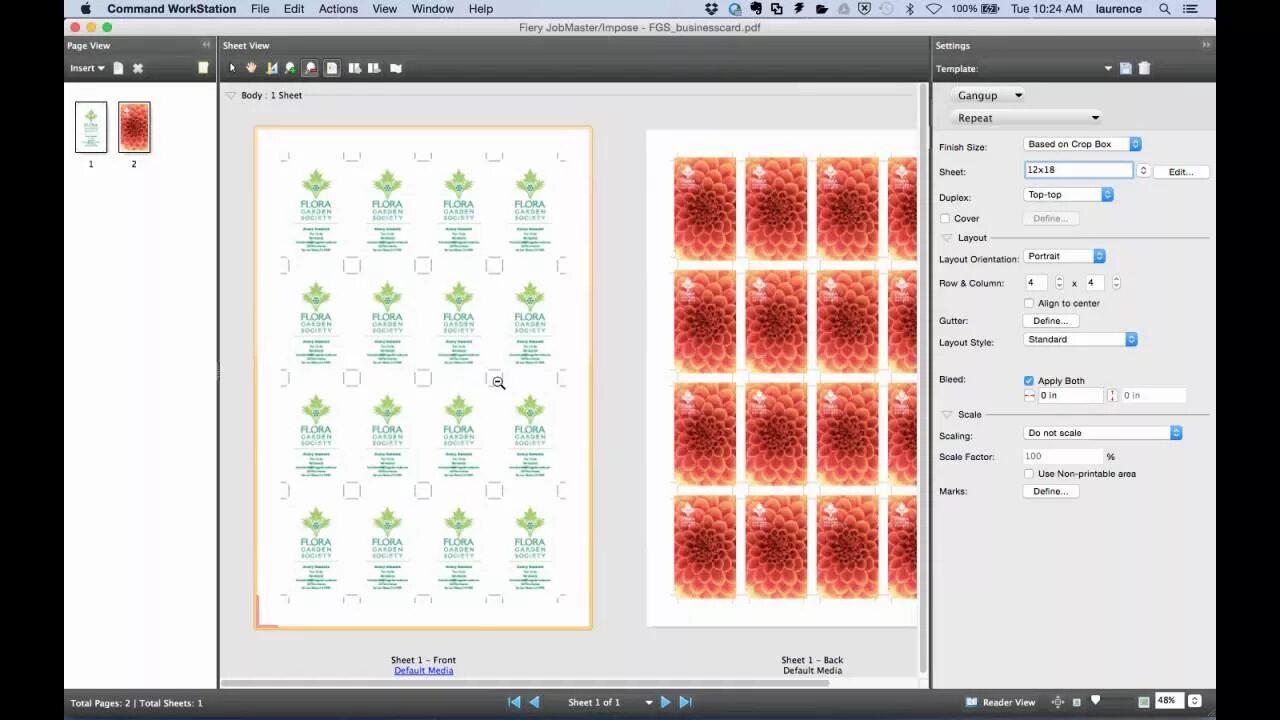Click the horizontal bleed icon
The width and height of the screenshot is (1280, 720).
tap(1030, 396)
